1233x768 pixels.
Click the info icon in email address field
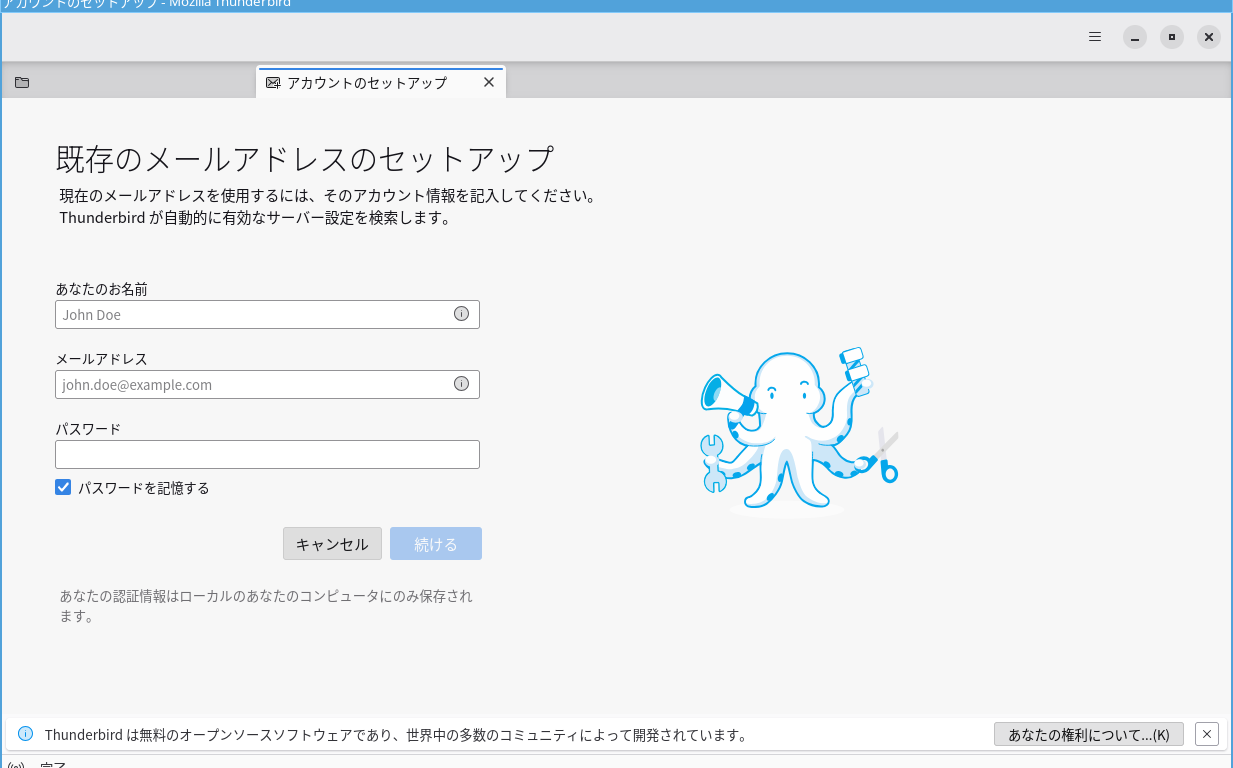(461, 384)
